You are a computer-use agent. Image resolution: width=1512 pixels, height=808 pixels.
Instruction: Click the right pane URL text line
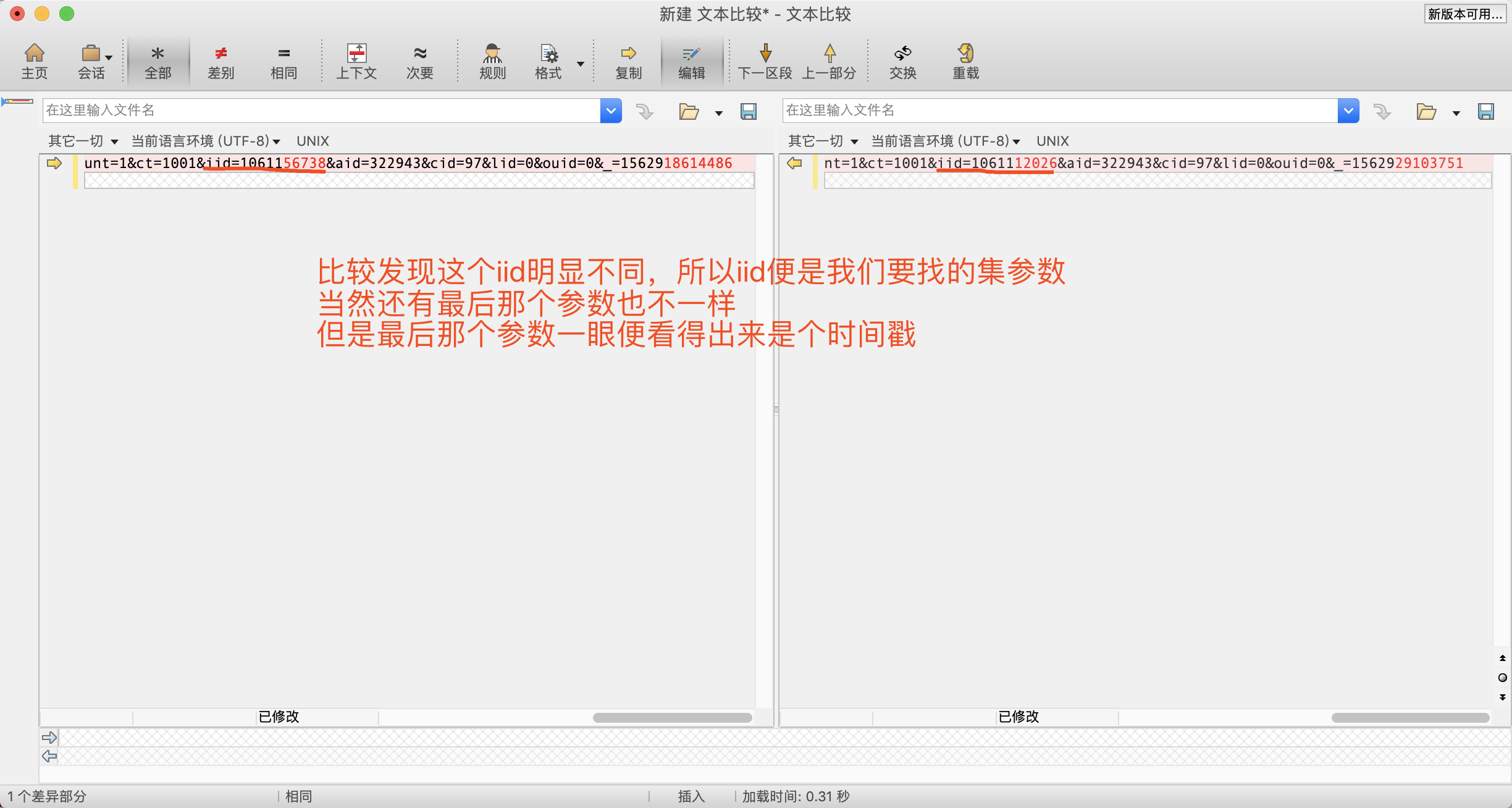[1158, 163]
